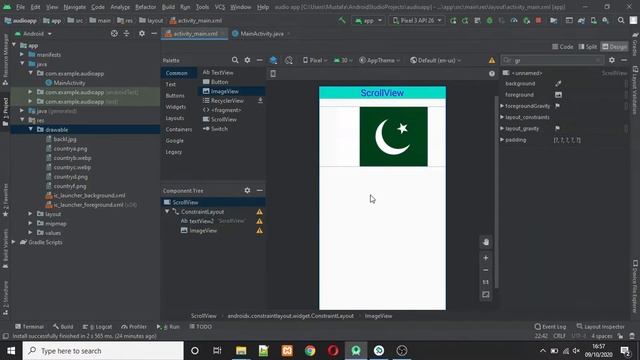This screenshot has width=640, height=360.
Task: Open the Android project view dropdown
Action: pyautogui.click(x=33, y=34)
